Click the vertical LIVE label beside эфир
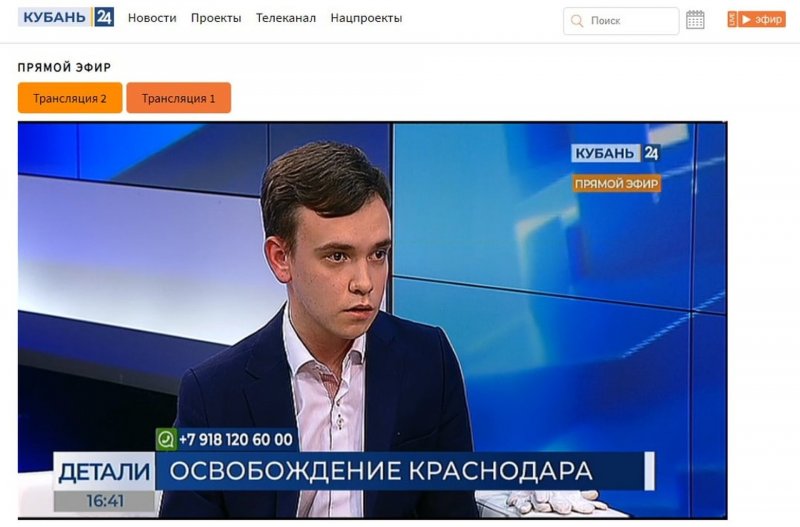The width and height of the screenshot is (800, 527). tap(732, 19)
